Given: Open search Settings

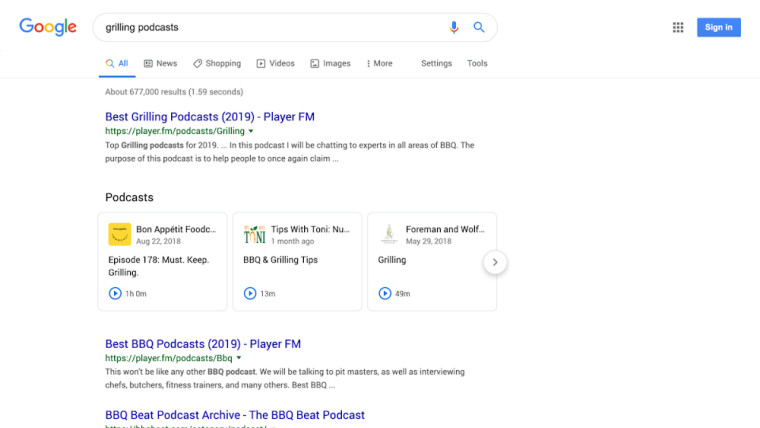Looking at the screenshot, I should [x=436, y=63].
